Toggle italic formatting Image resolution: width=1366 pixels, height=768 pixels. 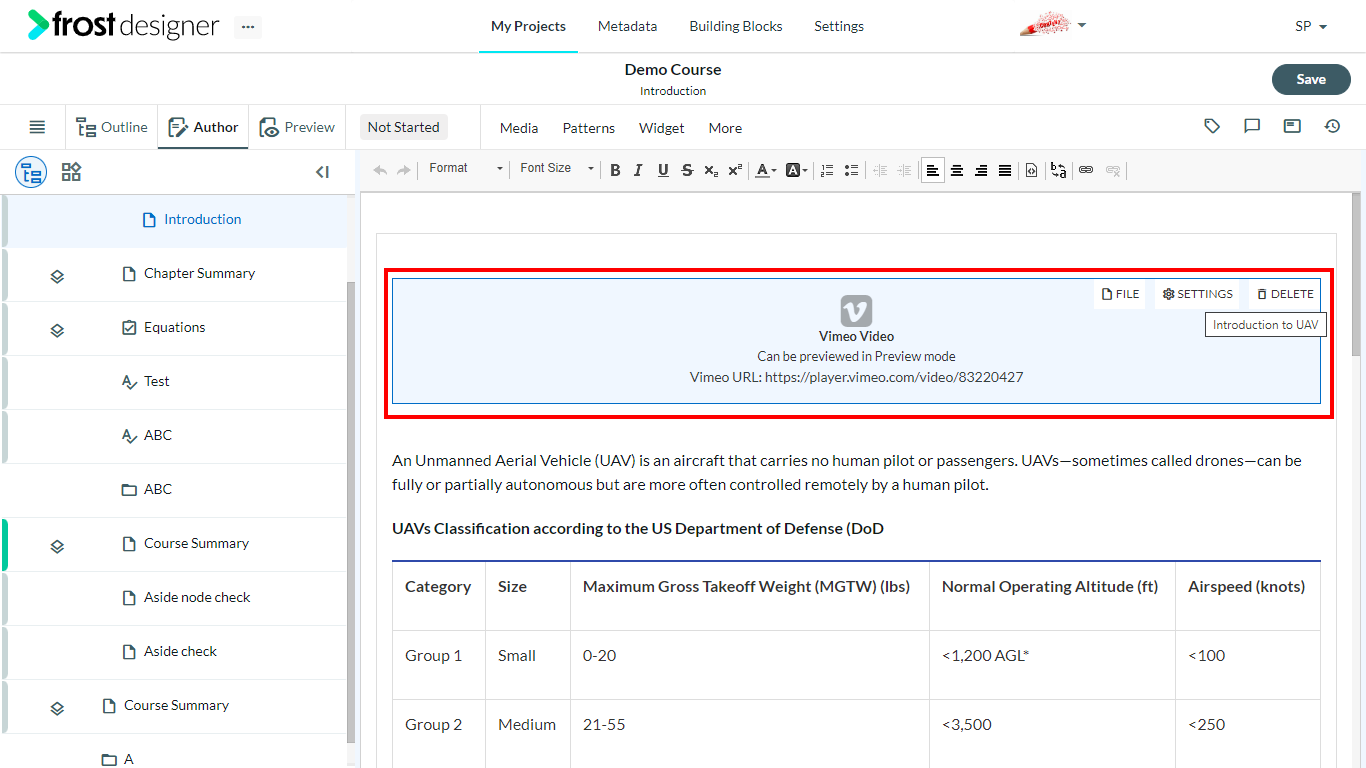[639, 170]
